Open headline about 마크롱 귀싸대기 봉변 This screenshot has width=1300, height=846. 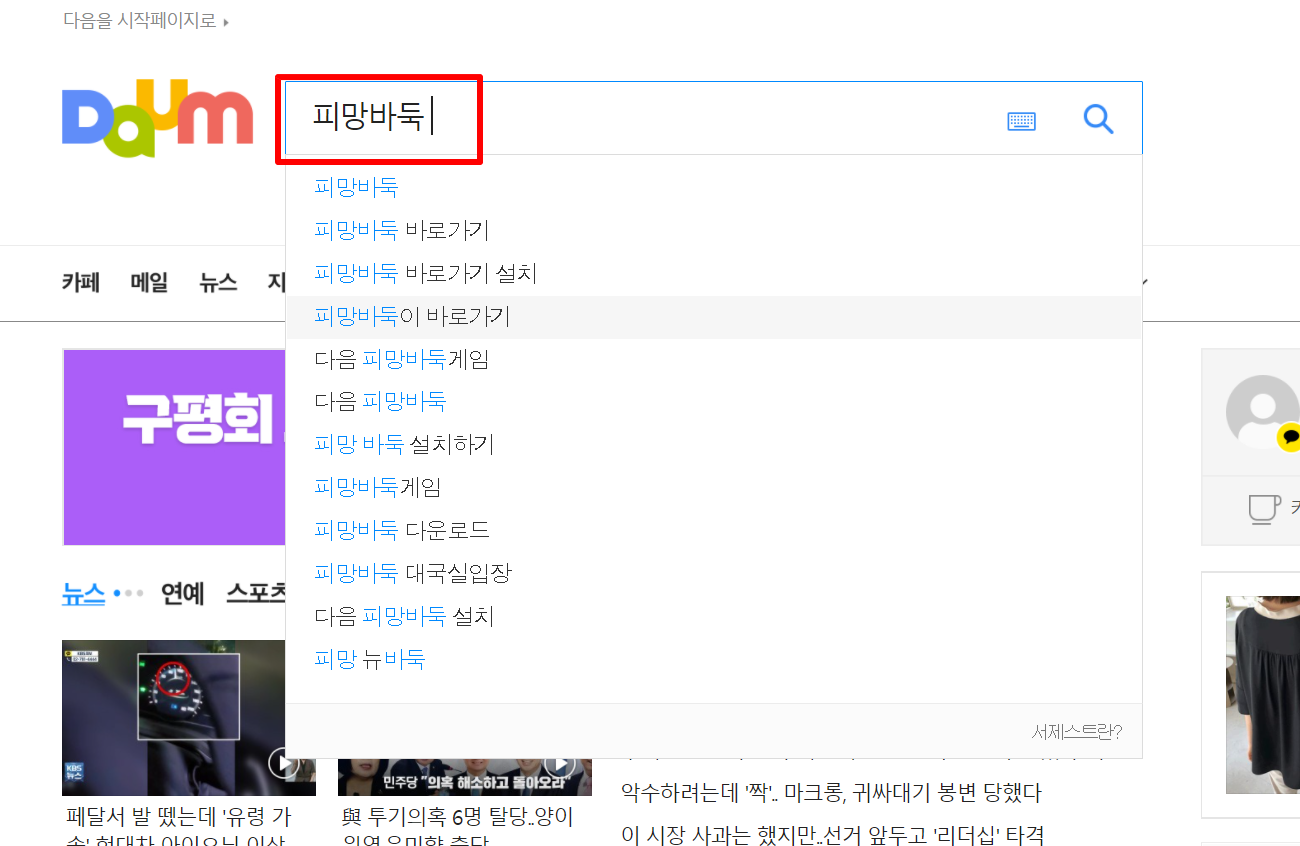tap(831, 794)
